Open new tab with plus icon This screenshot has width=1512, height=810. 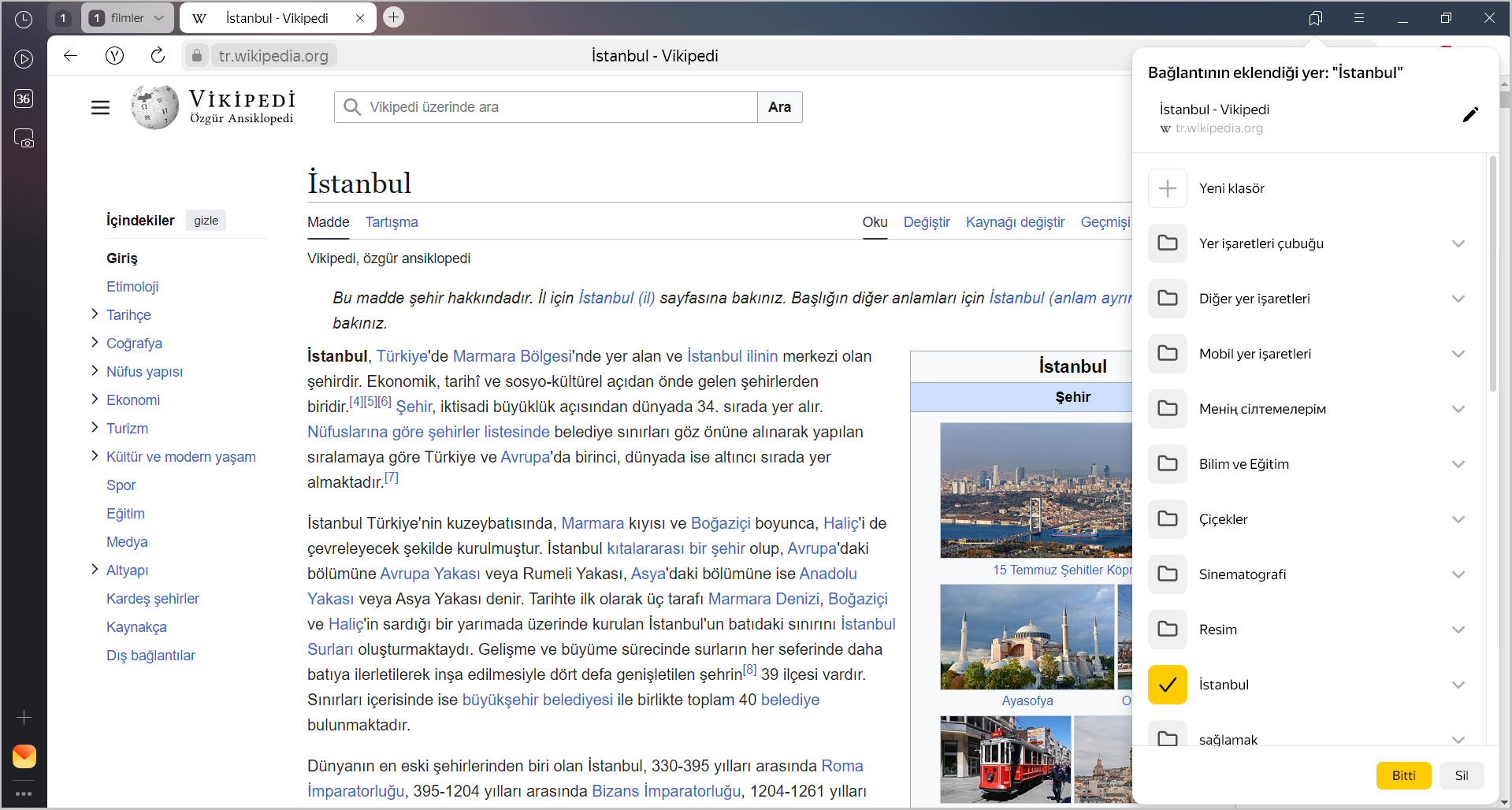393,17
